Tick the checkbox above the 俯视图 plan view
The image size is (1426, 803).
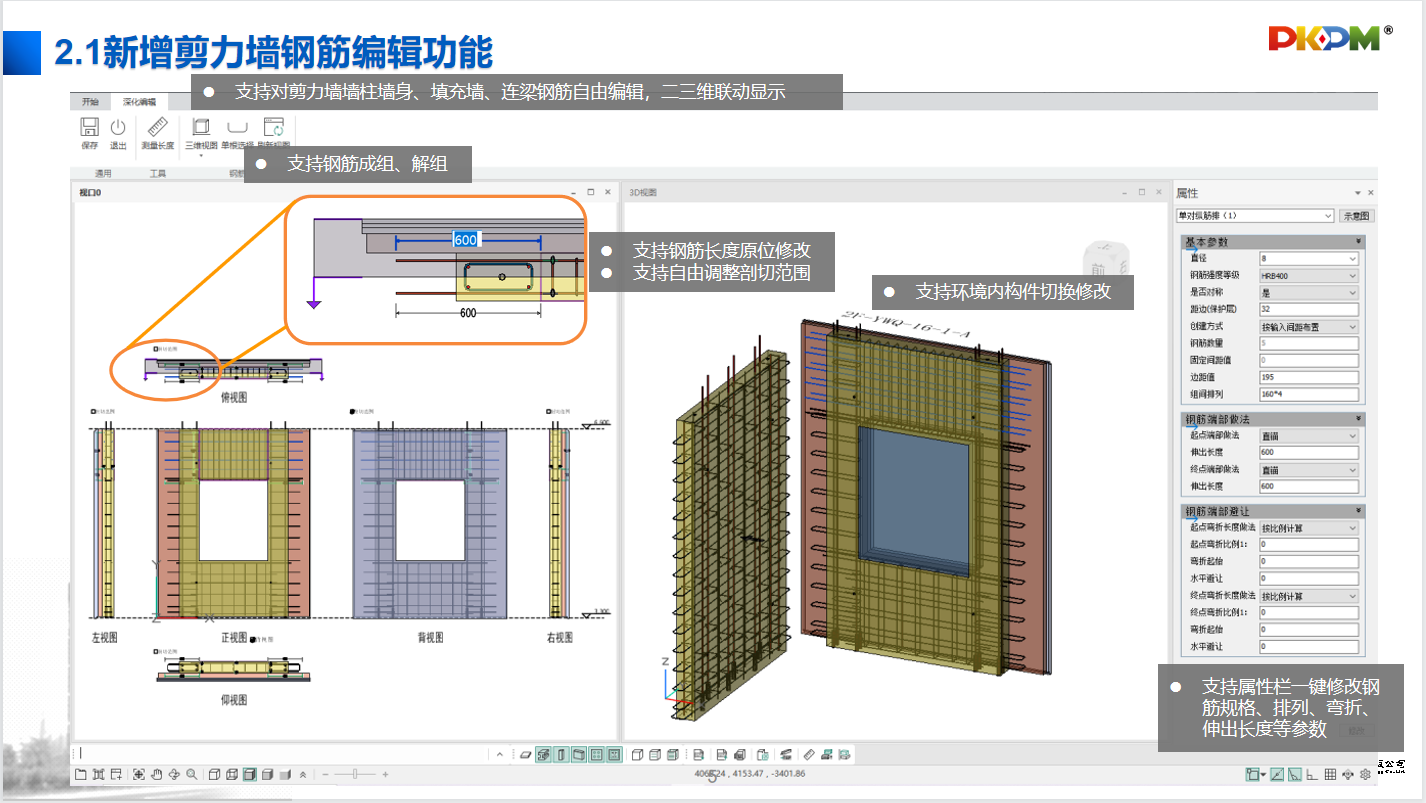[158, 348]
